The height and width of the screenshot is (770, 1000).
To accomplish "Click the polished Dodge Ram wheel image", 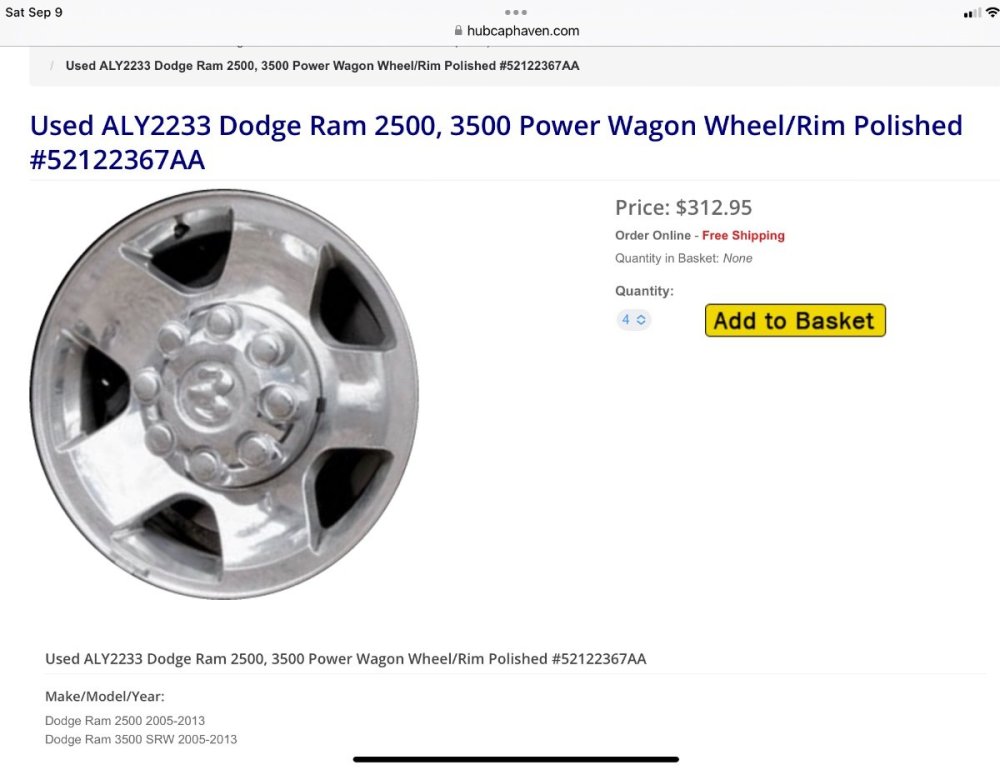I will [224, 394].
